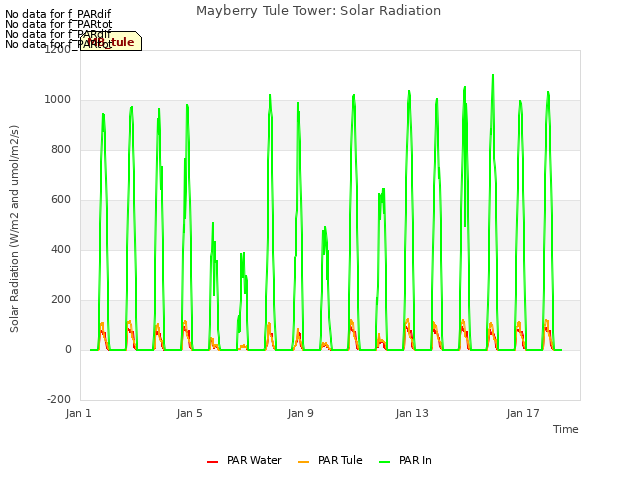Click the 0 y-axis tick label
This screenshot has height=480, width=640.
[x=68, y=349]
